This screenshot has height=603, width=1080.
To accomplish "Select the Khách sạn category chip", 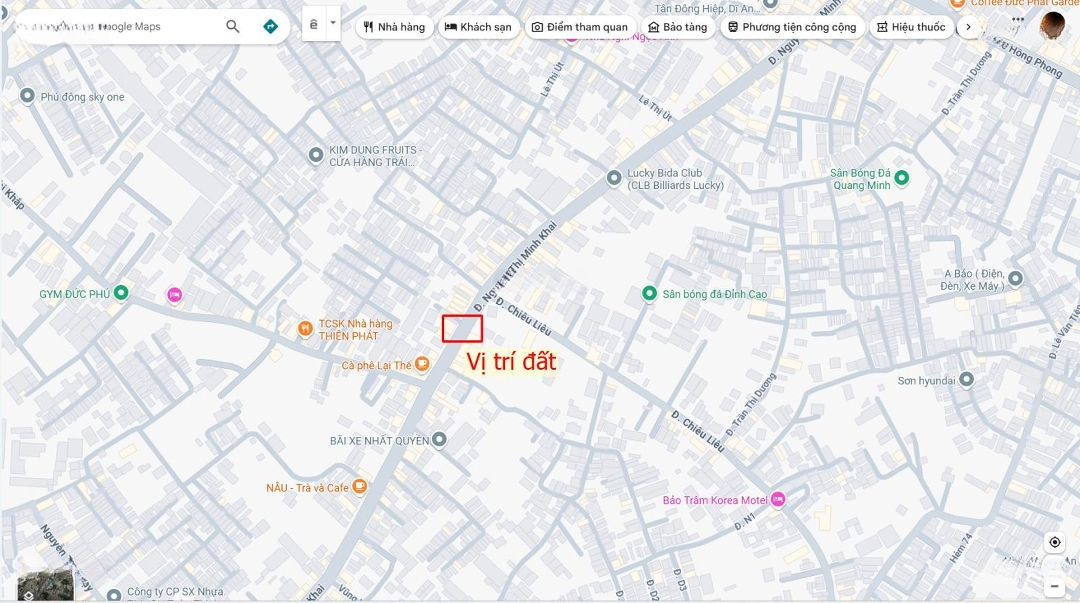I will point(479,27).
